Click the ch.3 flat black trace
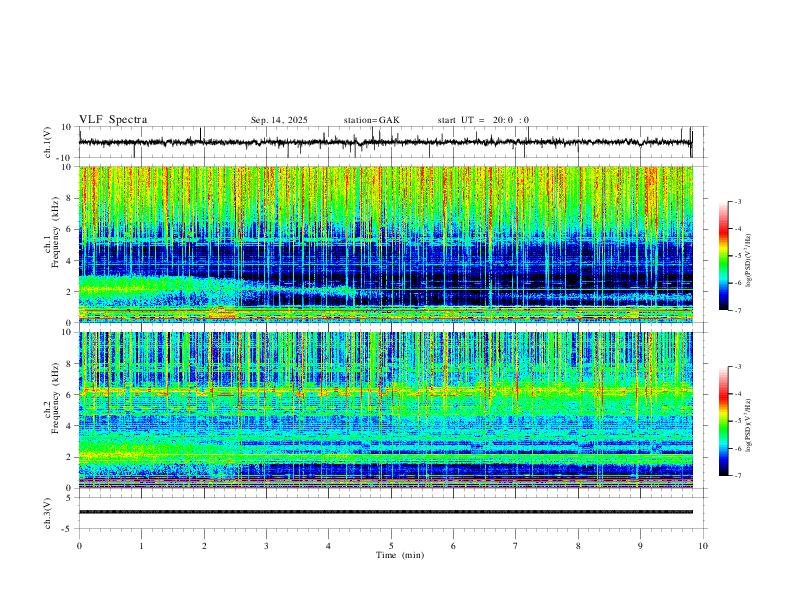The height and width of the screenshot is (612, 792). click(386, 512)
